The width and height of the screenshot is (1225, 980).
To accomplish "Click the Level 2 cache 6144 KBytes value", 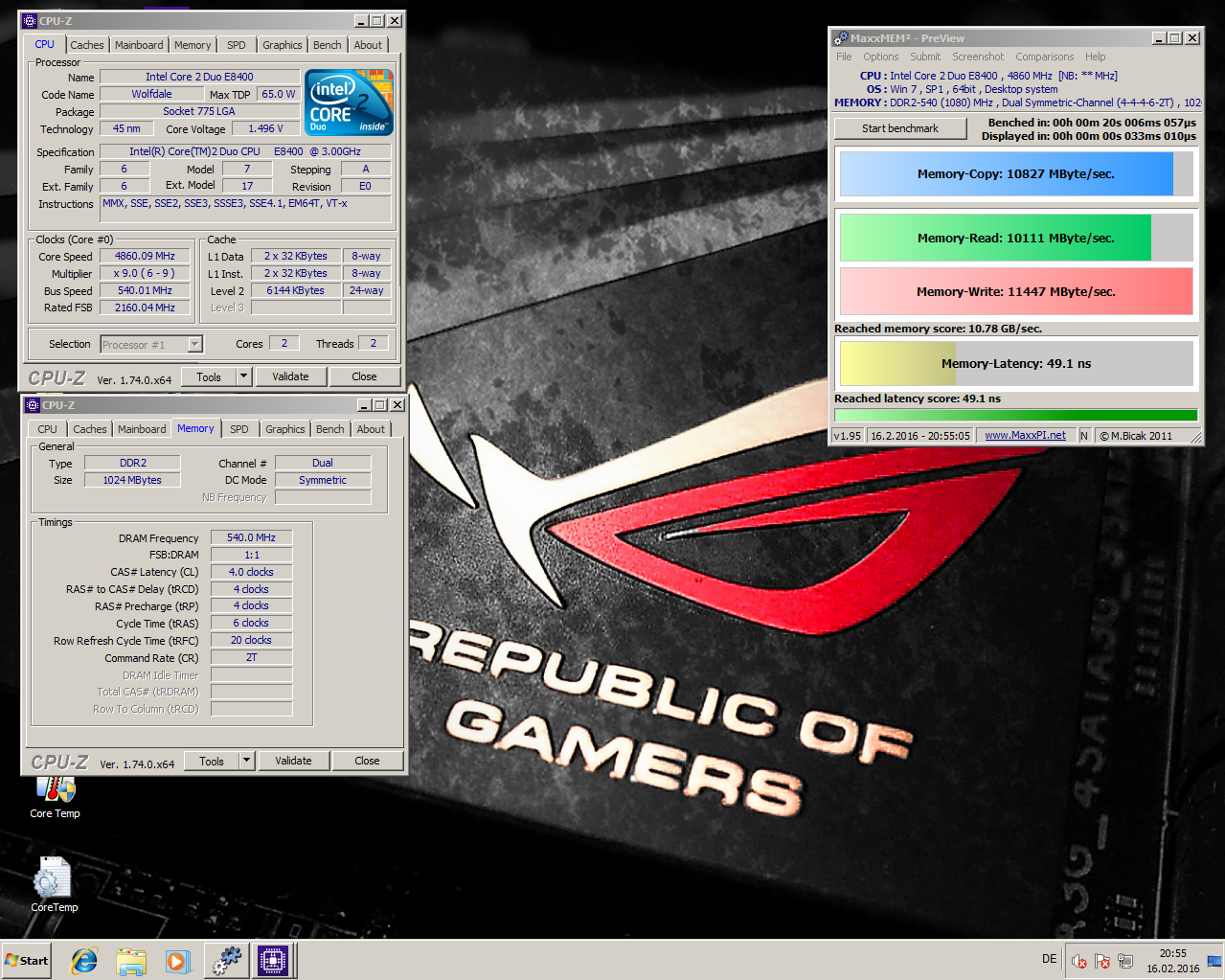I will [295, 290].
